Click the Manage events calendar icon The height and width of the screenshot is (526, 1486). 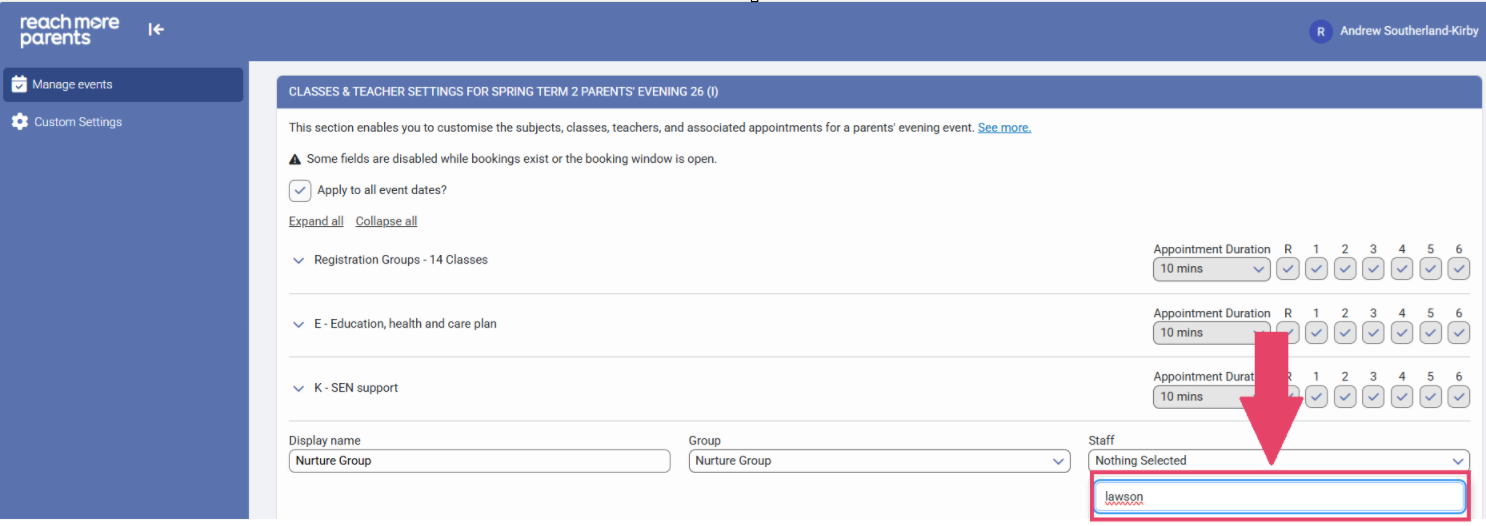click(x=19, y=85)
